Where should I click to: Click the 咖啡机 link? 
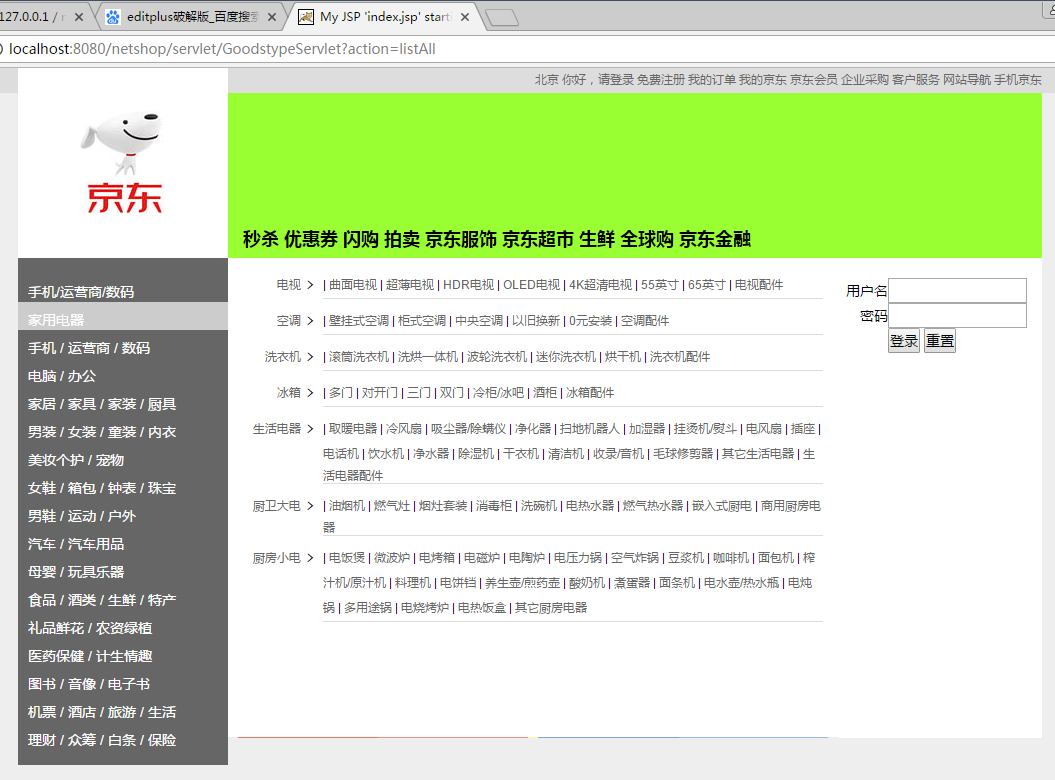click(x=731, y=558)
